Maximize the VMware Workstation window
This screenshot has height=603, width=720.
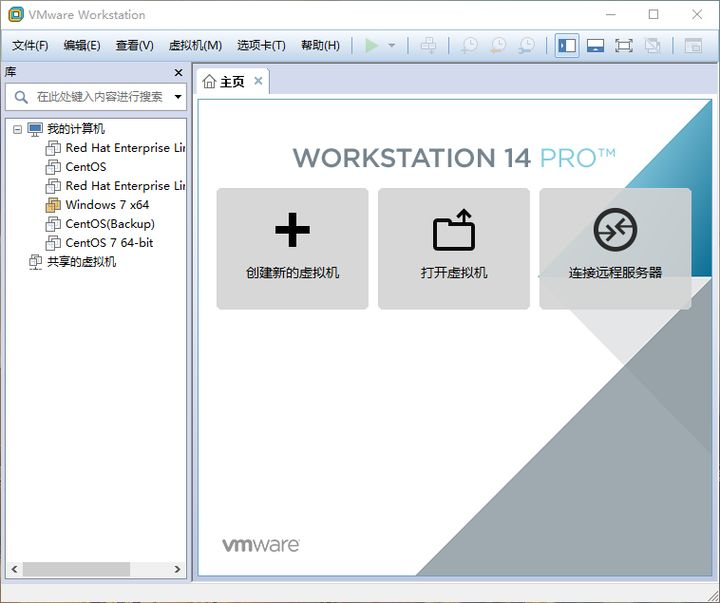pyautogui.click(x=653, y=15)
